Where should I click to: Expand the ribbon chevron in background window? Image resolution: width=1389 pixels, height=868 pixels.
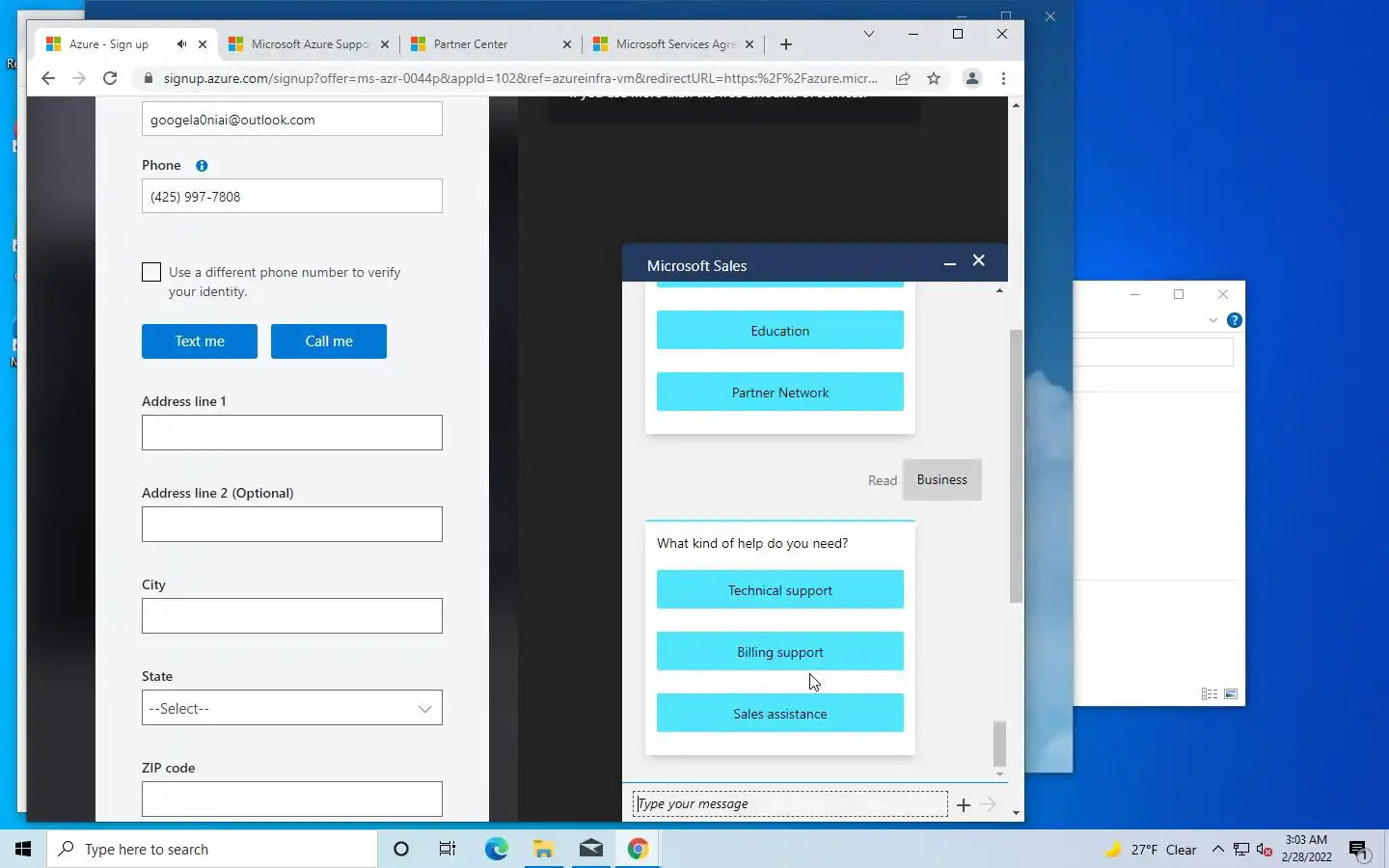(1213, 320)
